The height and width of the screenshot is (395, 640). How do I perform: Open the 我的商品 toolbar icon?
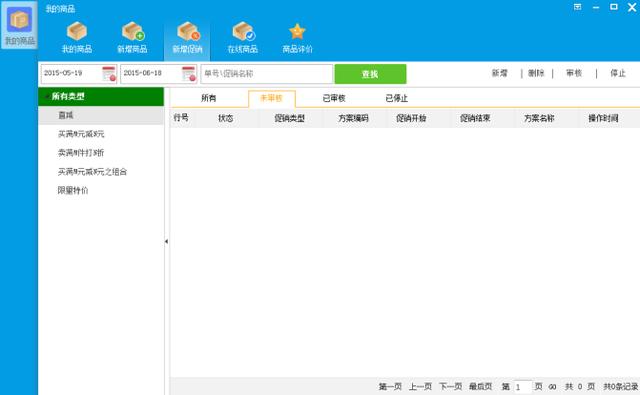77,38
